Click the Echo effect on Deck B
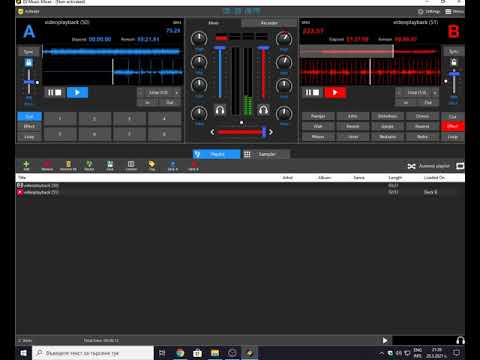480x360 pixels. click(353, 116)
